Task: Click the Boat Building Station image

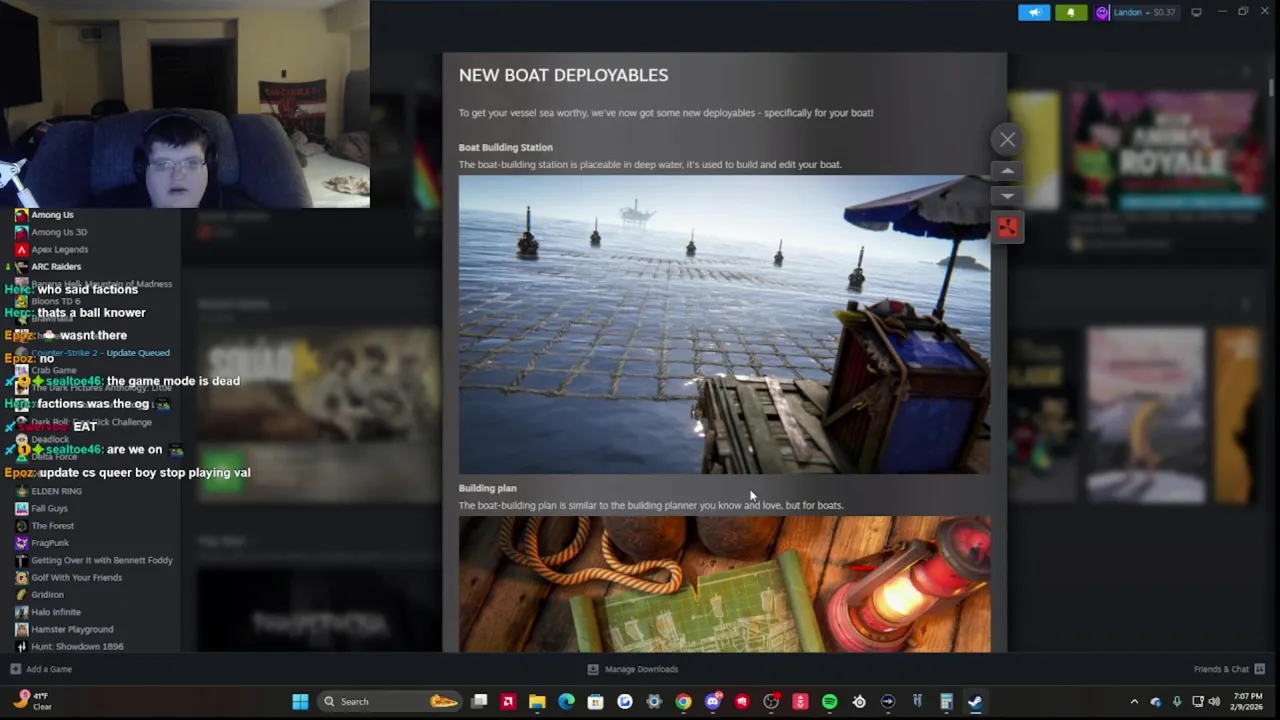Action: (725, 325)
